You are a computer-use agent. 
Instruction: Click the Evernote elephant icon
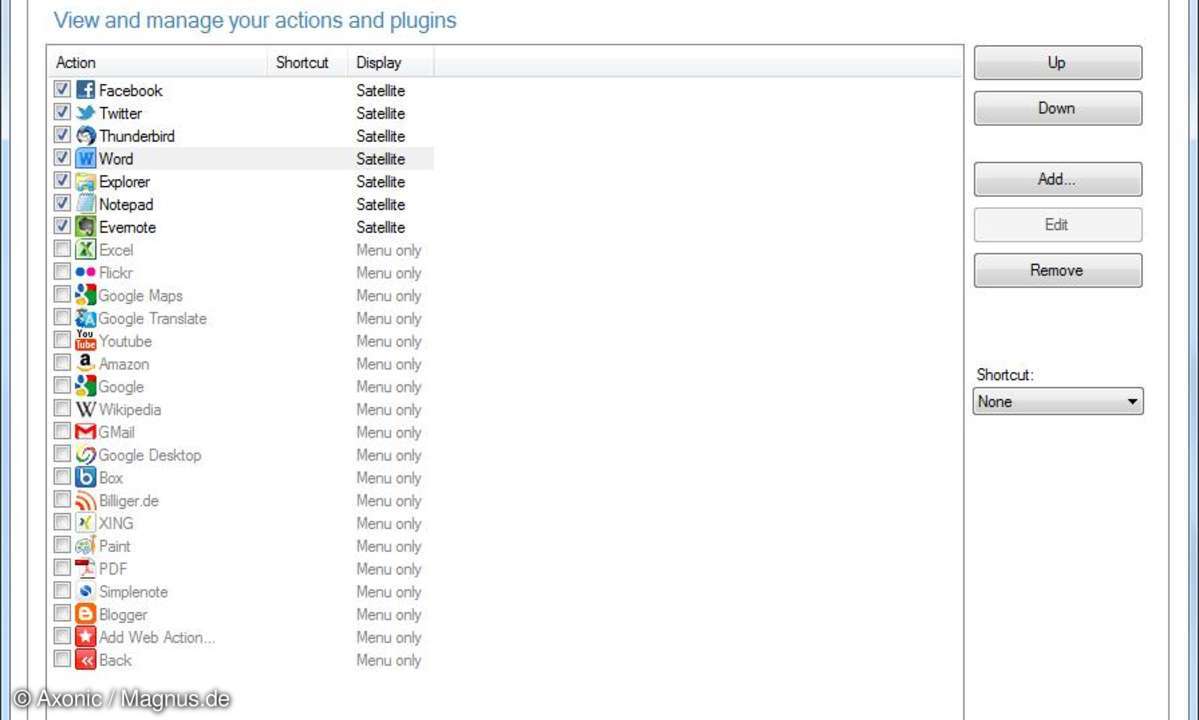[x=86, y=227]
